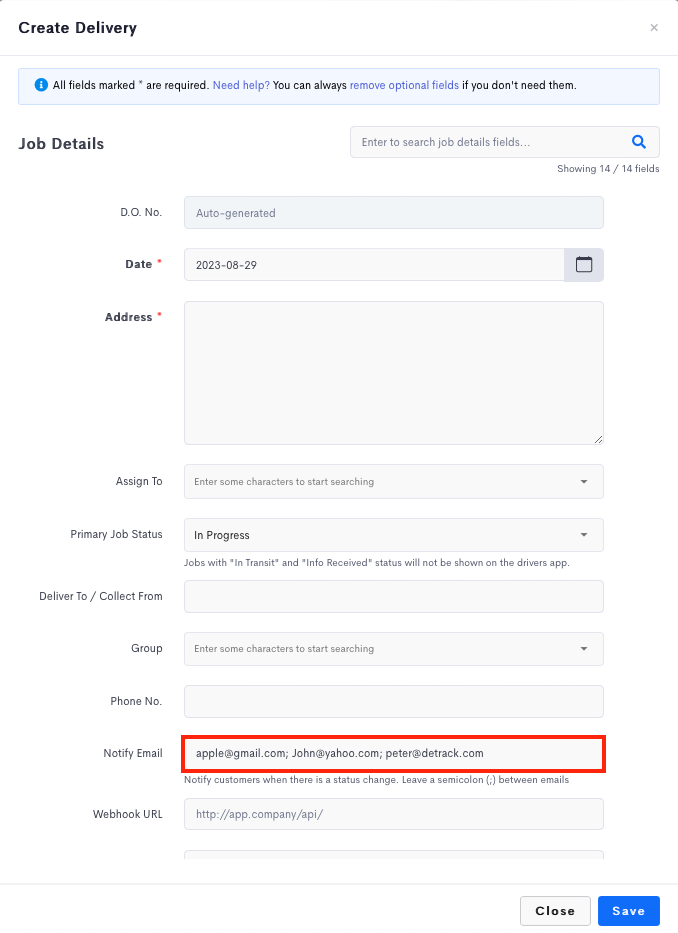Close the Create Delivery dialog with X
The width and height of the screenshot is (678, 933).
654,27
